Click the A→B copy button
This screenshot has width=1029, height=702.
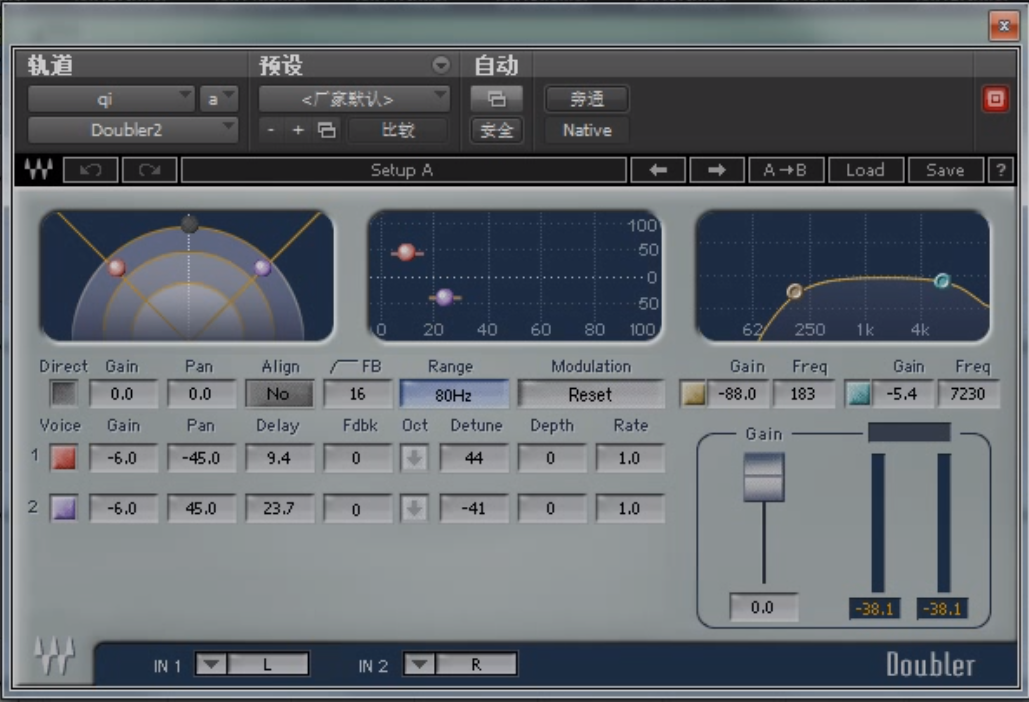[x=785, y=170]
